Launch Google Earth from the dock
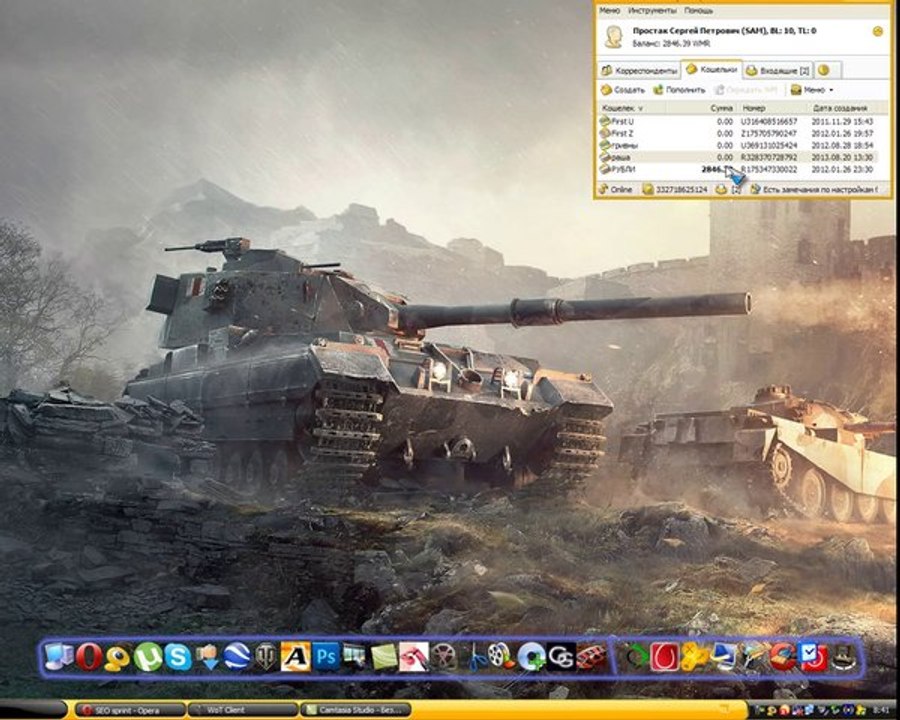This screenshot has width=900, height=720. [x=237, y=657]
